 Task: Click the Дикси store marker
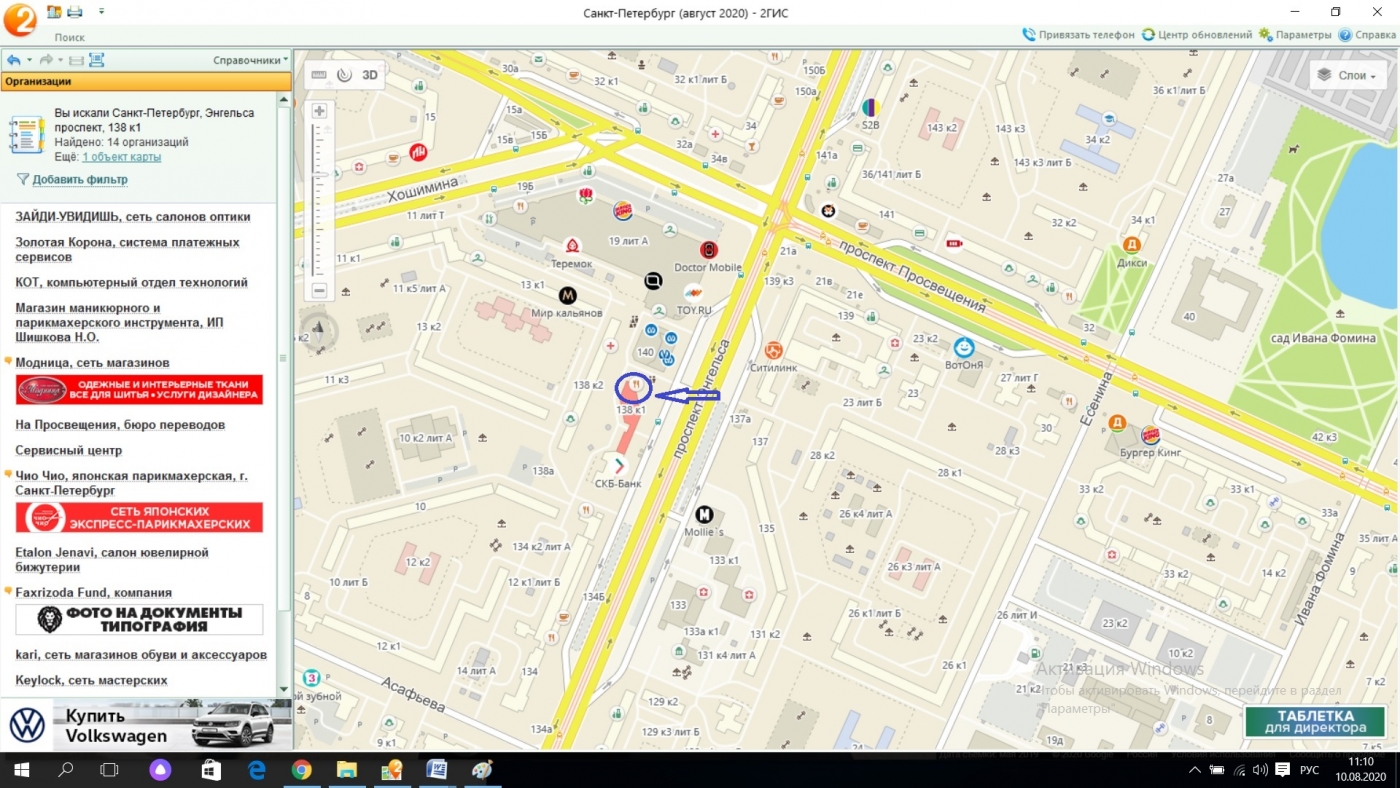point(1132,244)
